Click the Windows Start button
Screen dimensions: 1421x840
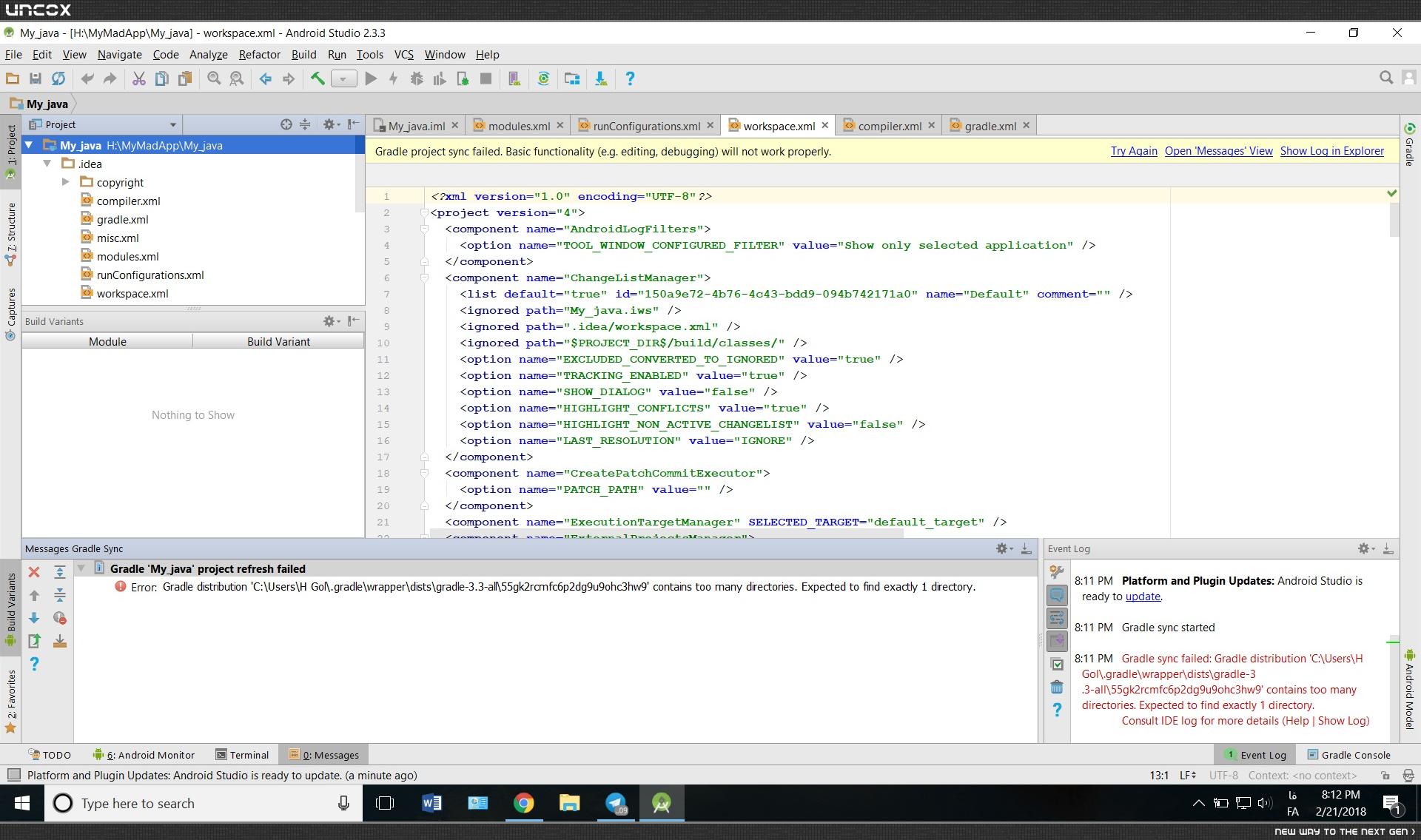click(22, 803)
